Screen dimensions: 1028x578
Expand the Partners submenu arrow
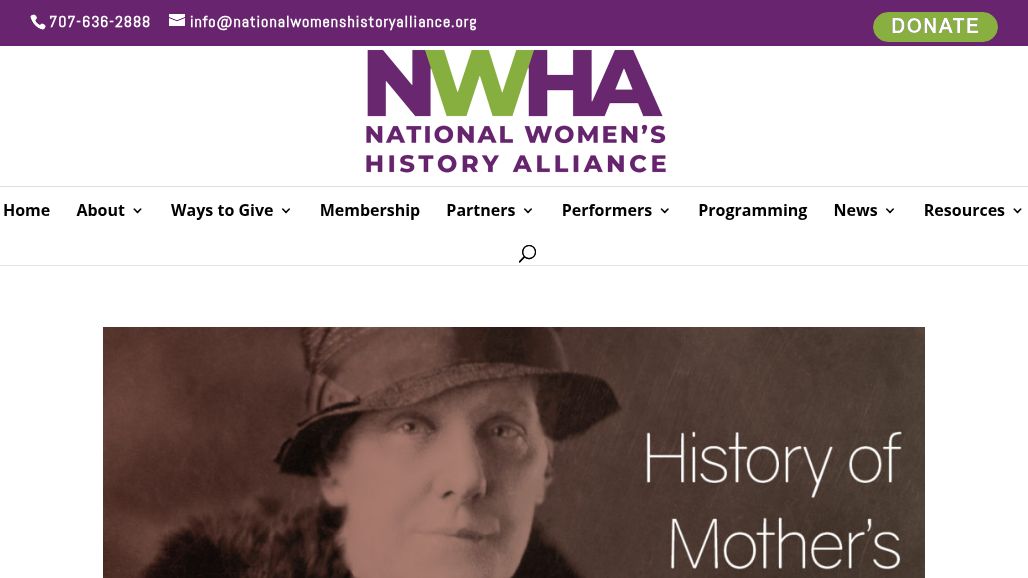point(528,211)
